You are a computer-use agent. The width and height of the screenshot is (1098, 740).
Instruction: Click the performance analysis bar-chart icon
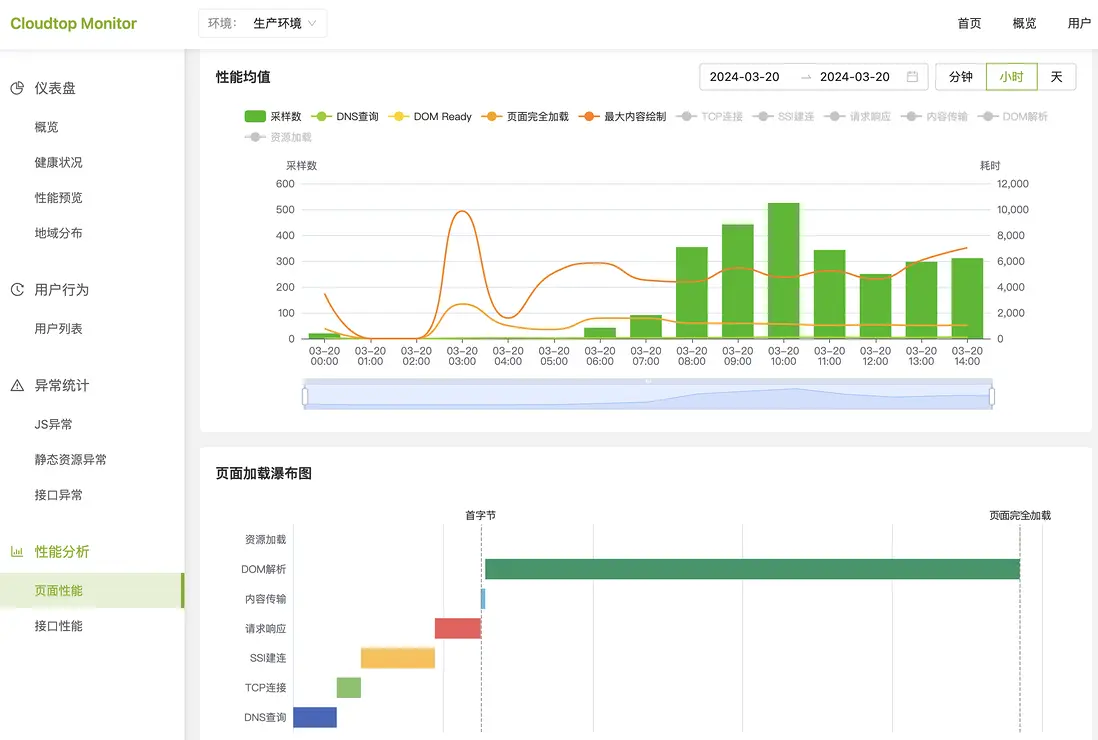[x=17, y=552]
